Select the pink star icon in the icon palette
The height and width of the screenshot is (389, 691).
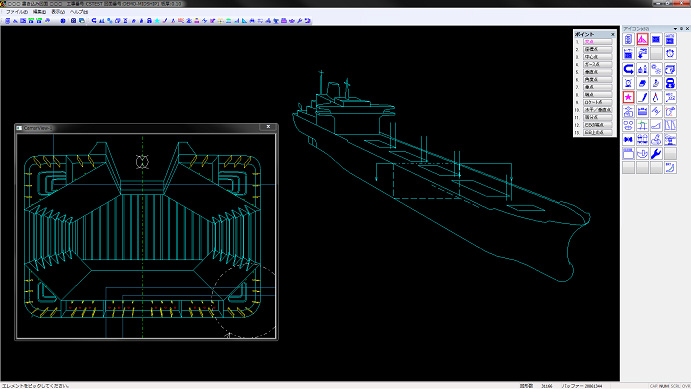(628, 97)
